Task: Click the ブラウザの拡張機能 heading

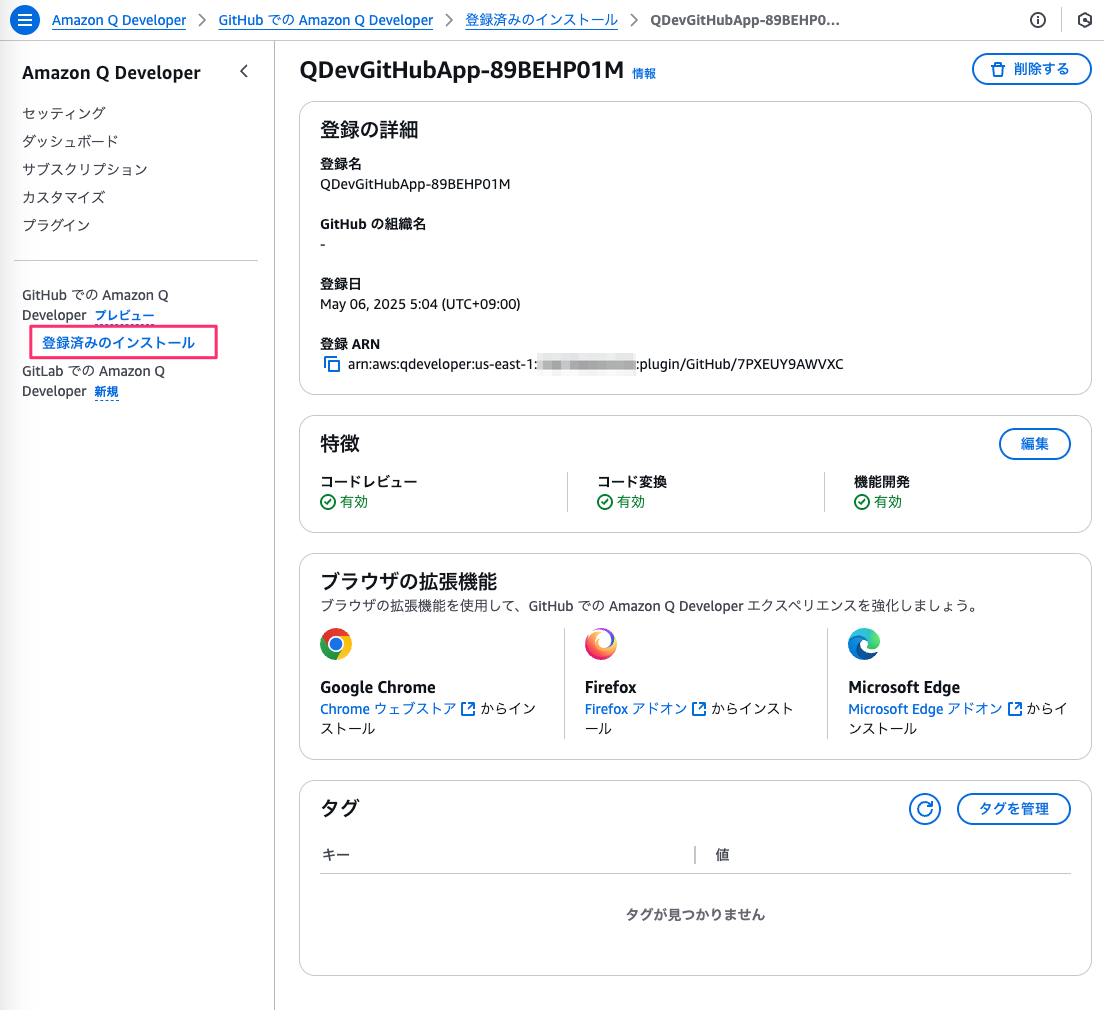Action: pos(408,581)
